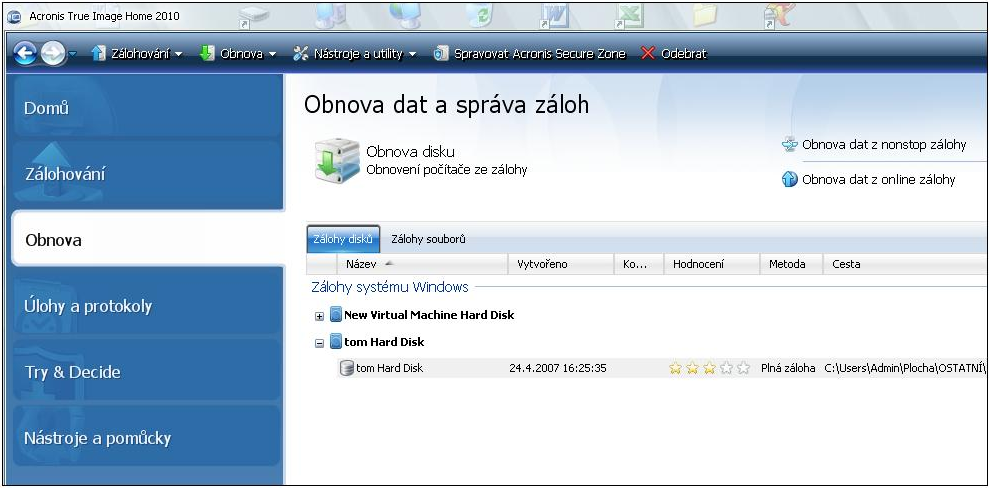Open Úlohy a protokoly in sidebar
This screenshot has width=990, height=488.
point(146,306)
